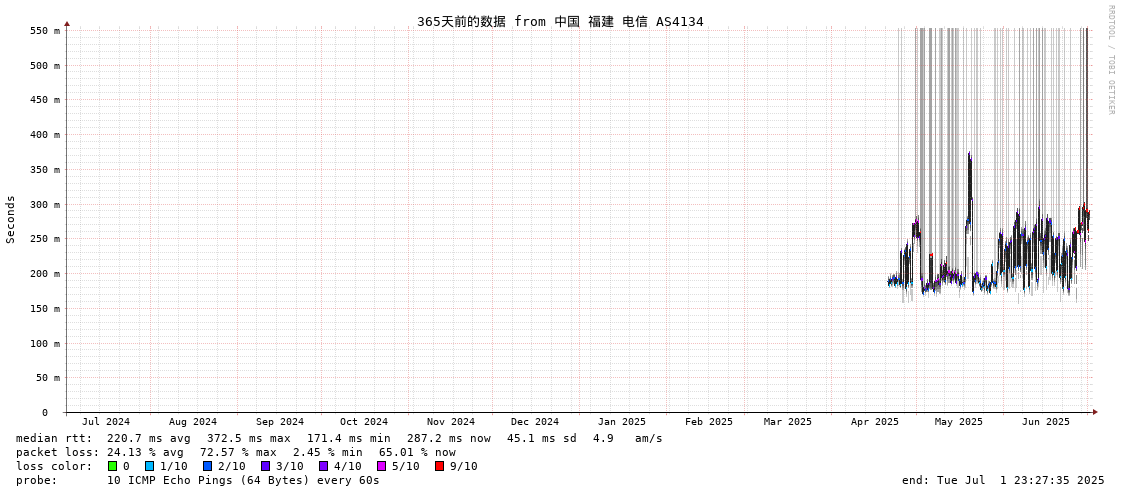
Task: Click the '400 m' y-axis tick label
Action: click(x=45, y=135)
